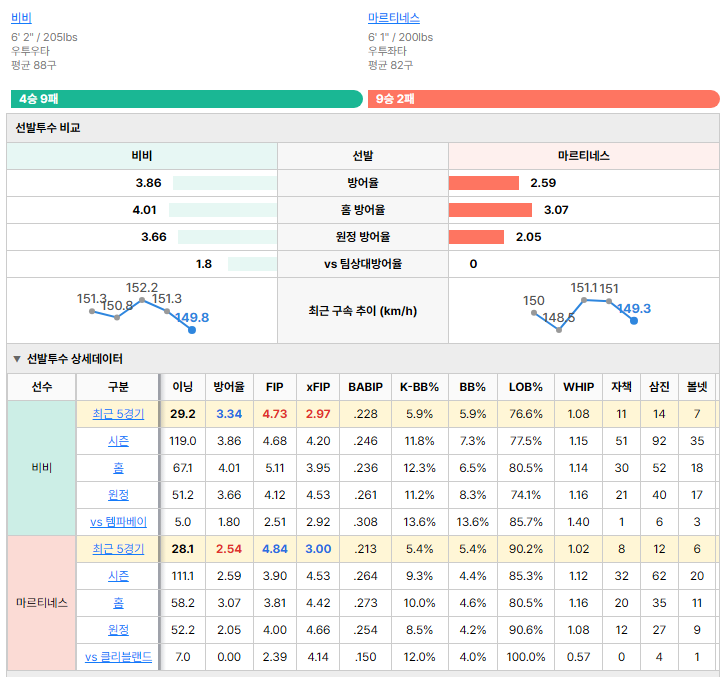Screen dimensions: 726x677
Task: Open 마르티네스's 원정 stats link
Action: point(118,630)
